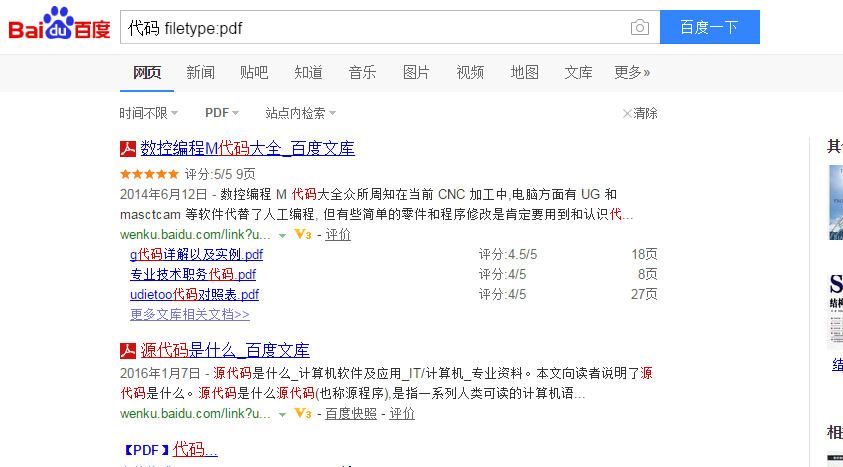Open the 时间不限 time filter dropdown
The width and height of the screenshot is (843, 467).
click(x=148, y=113)
